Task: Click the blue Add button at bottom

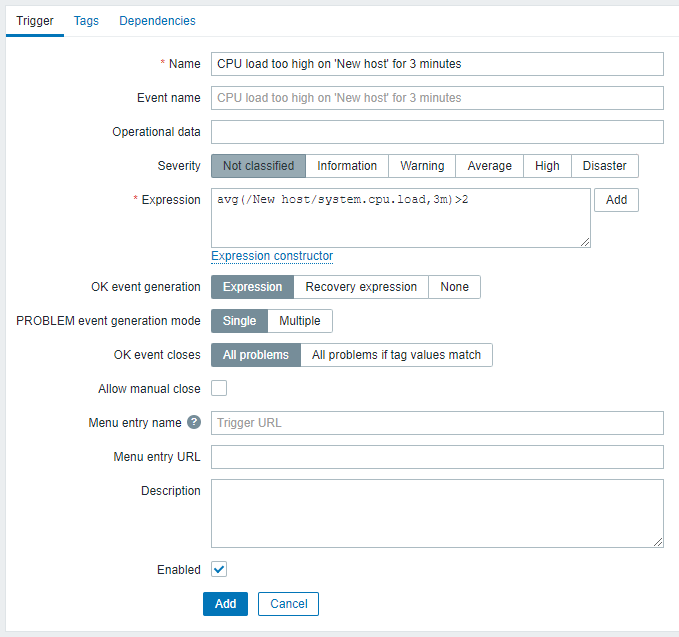Action: (x=226, y=604)
